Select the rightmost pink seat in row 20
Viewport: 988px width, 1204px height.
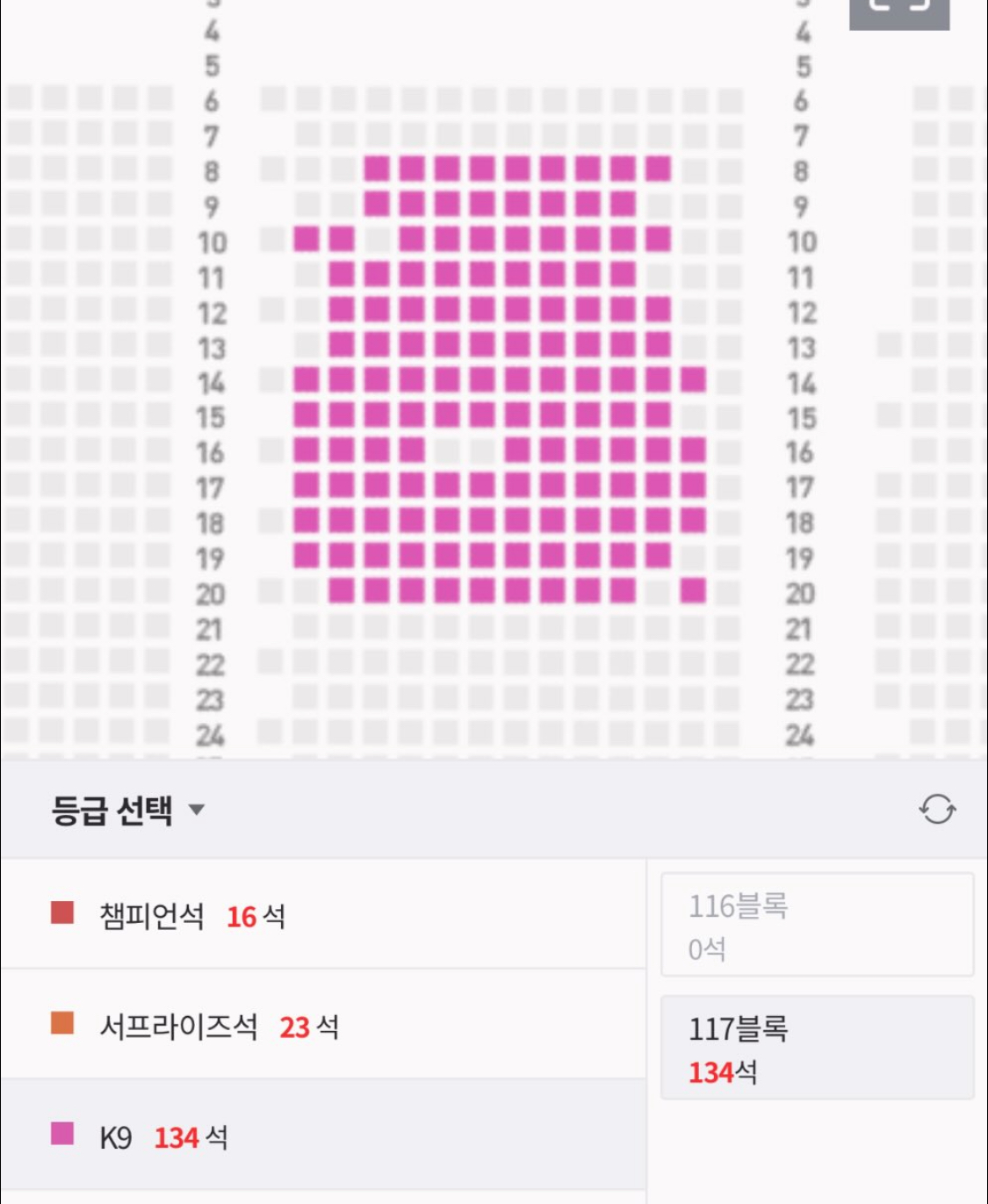click(693, 590)
